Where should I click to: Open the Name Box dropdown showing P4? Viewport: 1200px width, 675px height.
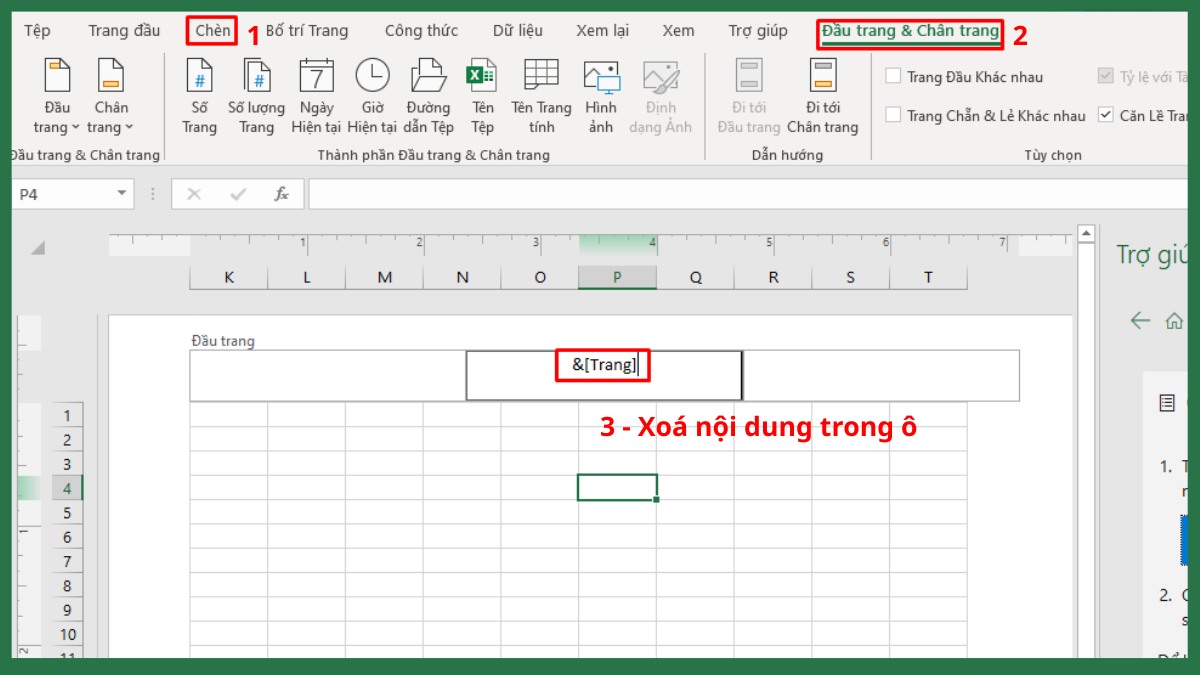tap(124, 193)
